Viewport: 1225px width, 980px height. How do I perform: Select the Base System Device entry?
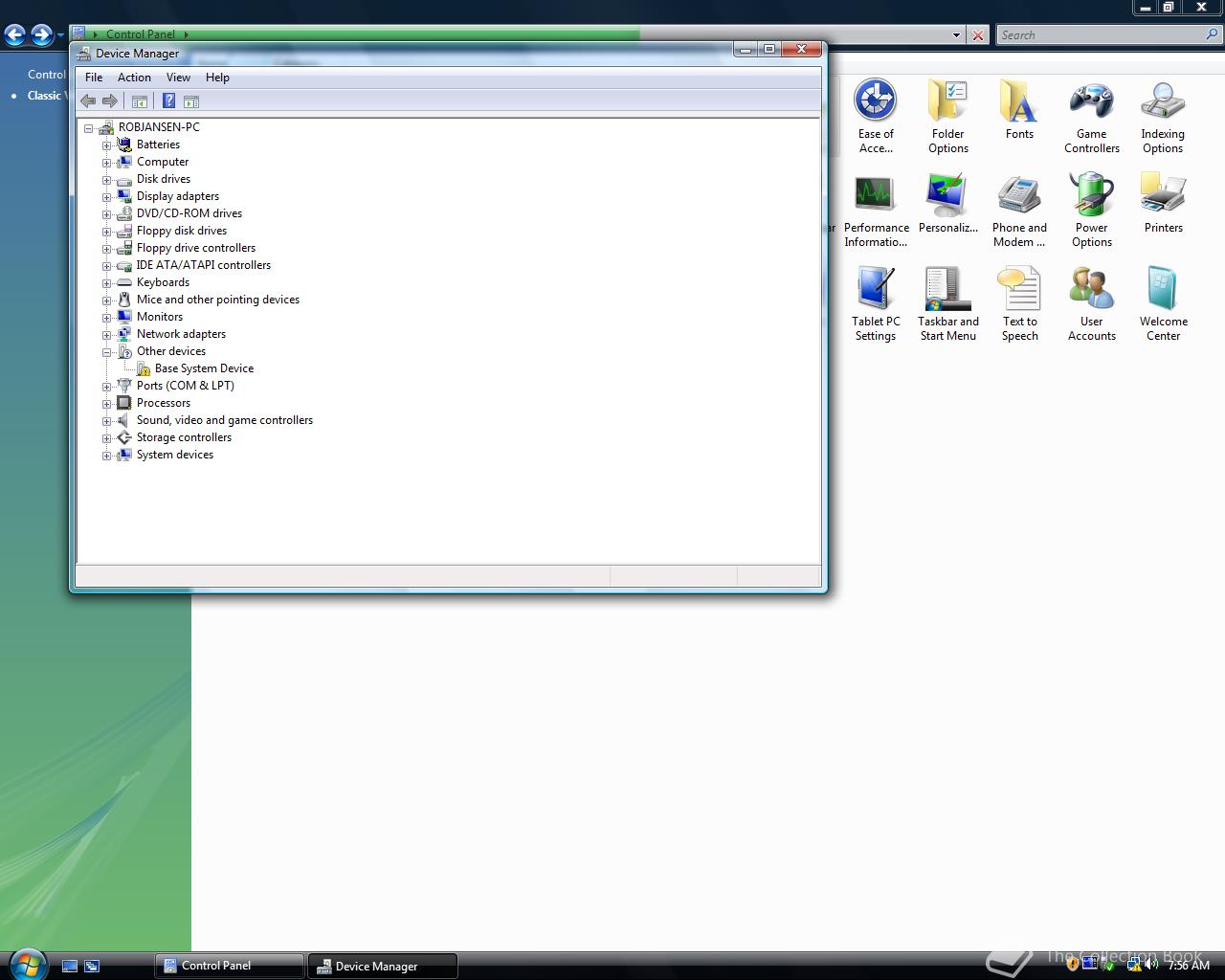tap(204, 368)
